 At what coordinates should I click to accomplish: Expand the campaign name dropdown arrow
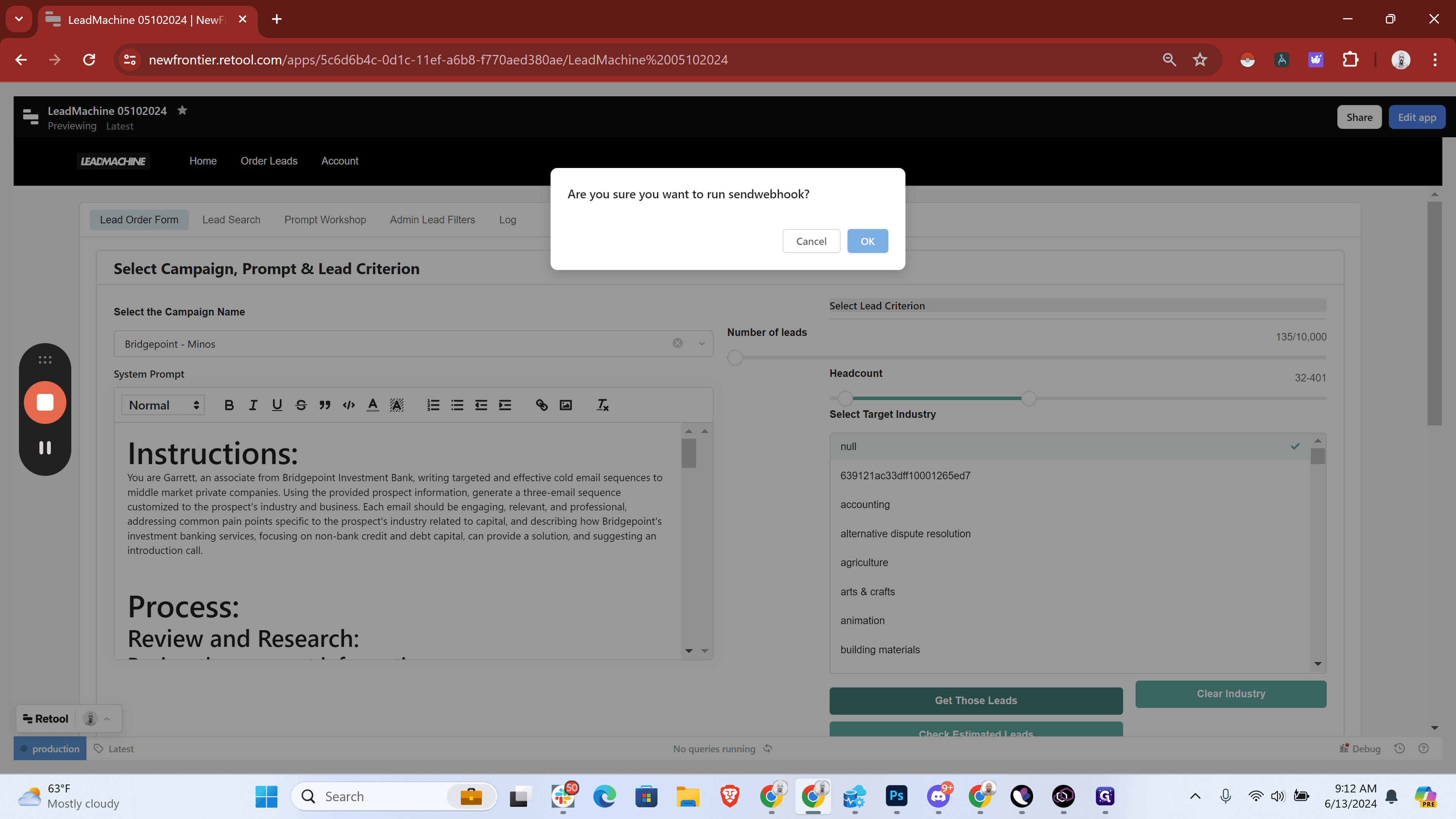pos(701,343)
